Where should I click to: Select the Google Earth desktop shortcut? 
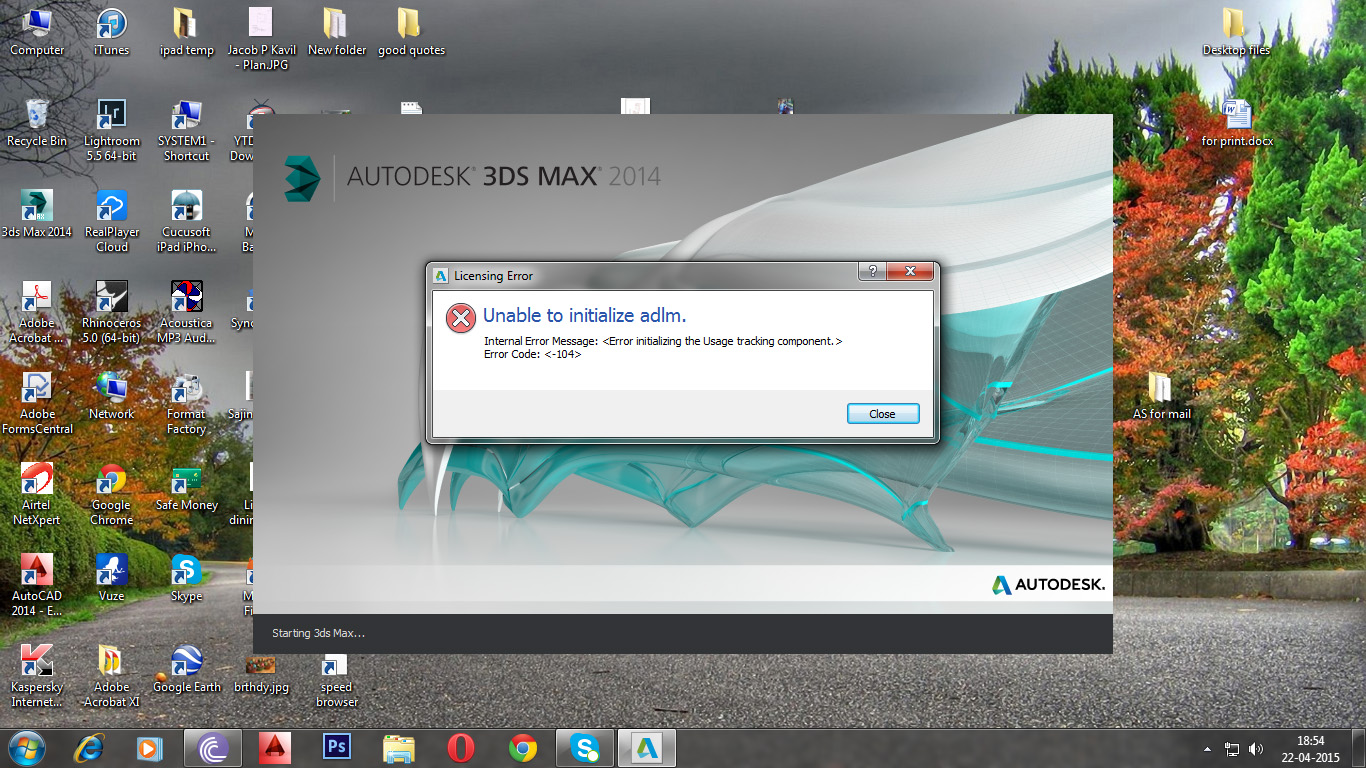coord(186,669)
